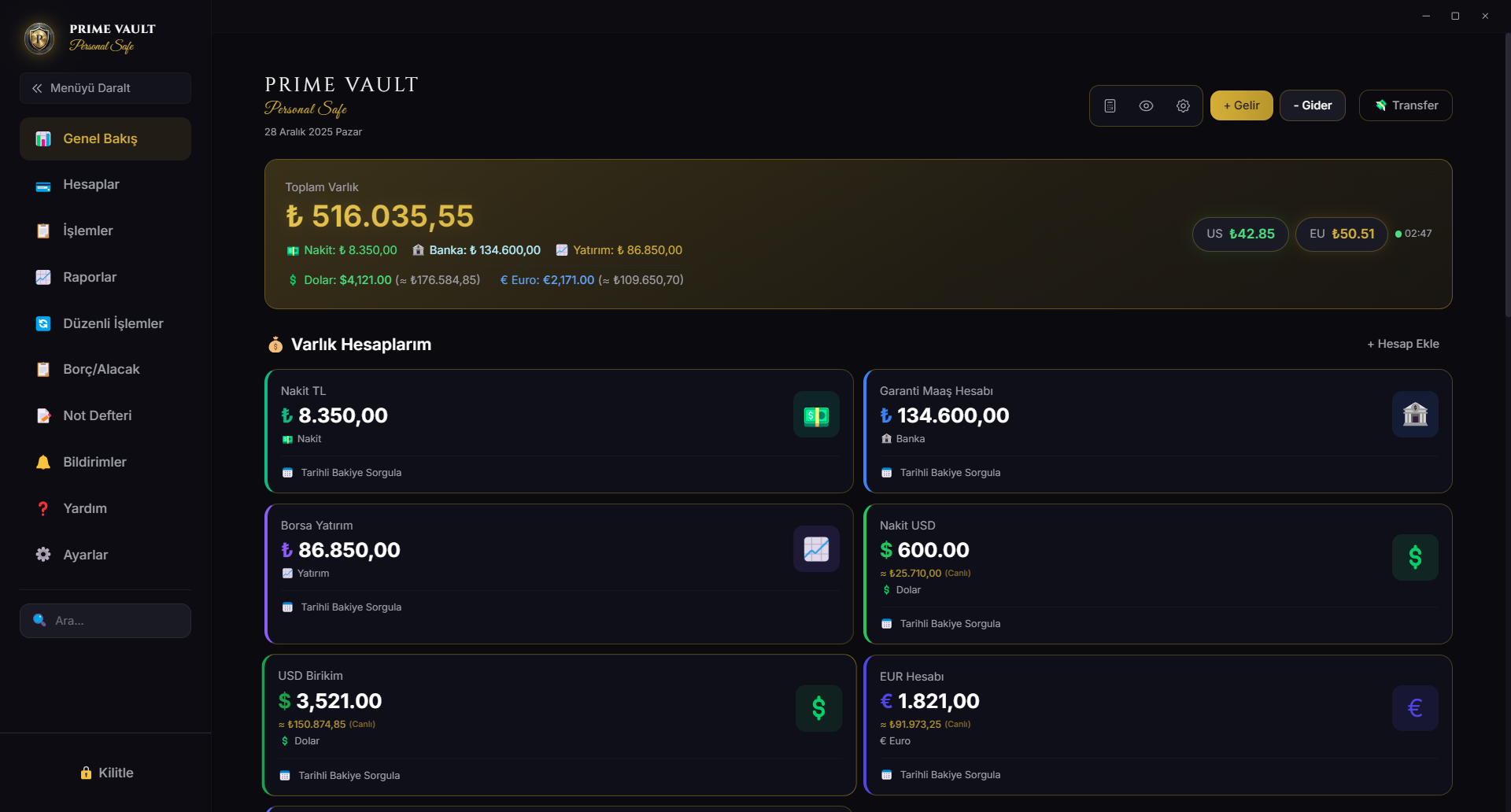The image size is (1511, 812).
Task: Toggle balance visibility with eye icon
Action: click(1146, 105)
